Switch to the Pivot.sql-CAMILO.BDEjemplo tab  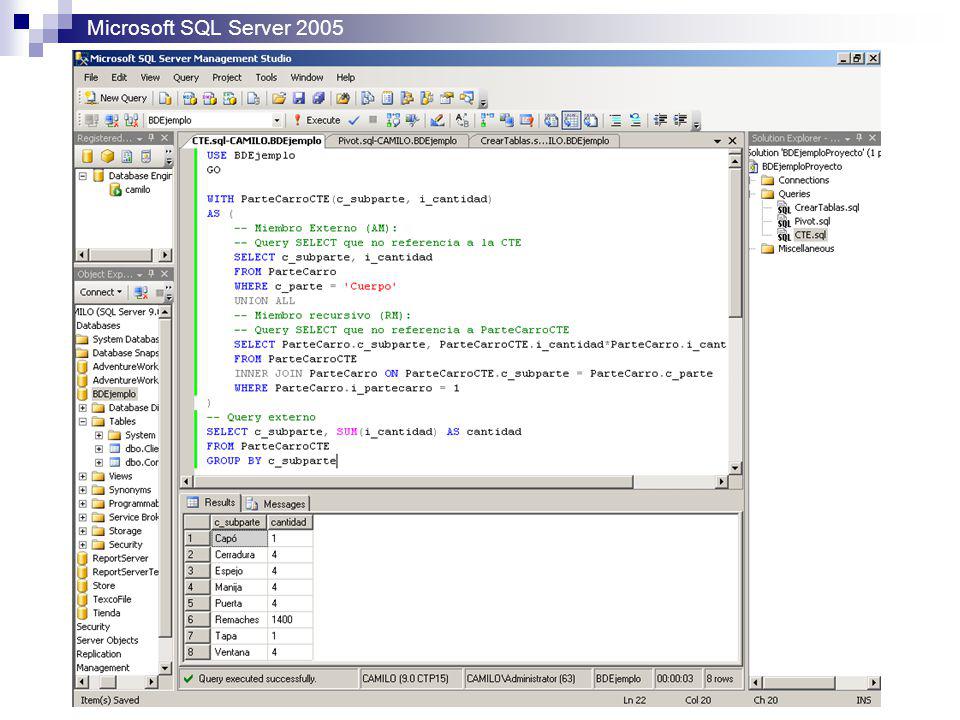point(397,141)
